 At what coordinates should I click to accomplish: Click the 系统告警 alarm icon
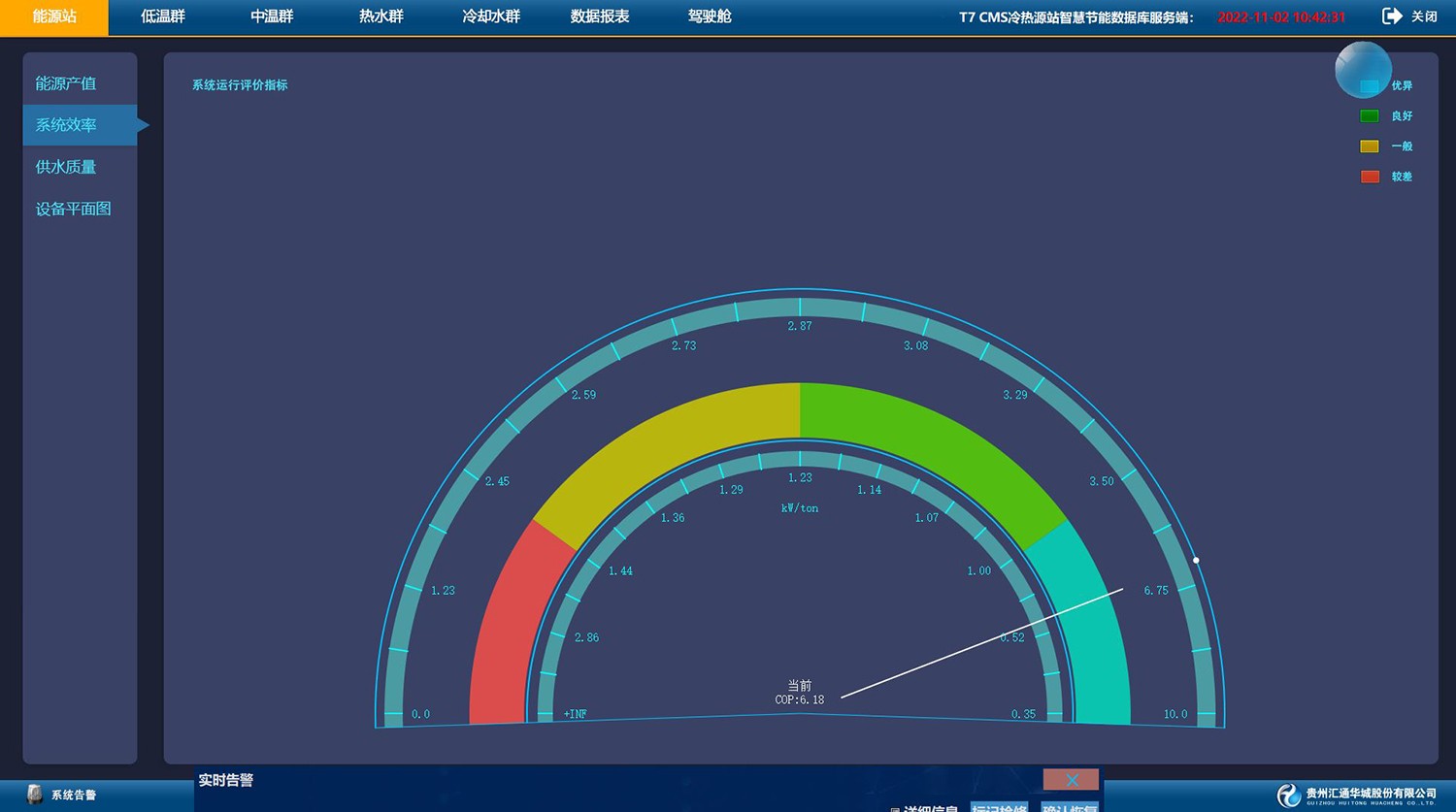tap(35, 795)
